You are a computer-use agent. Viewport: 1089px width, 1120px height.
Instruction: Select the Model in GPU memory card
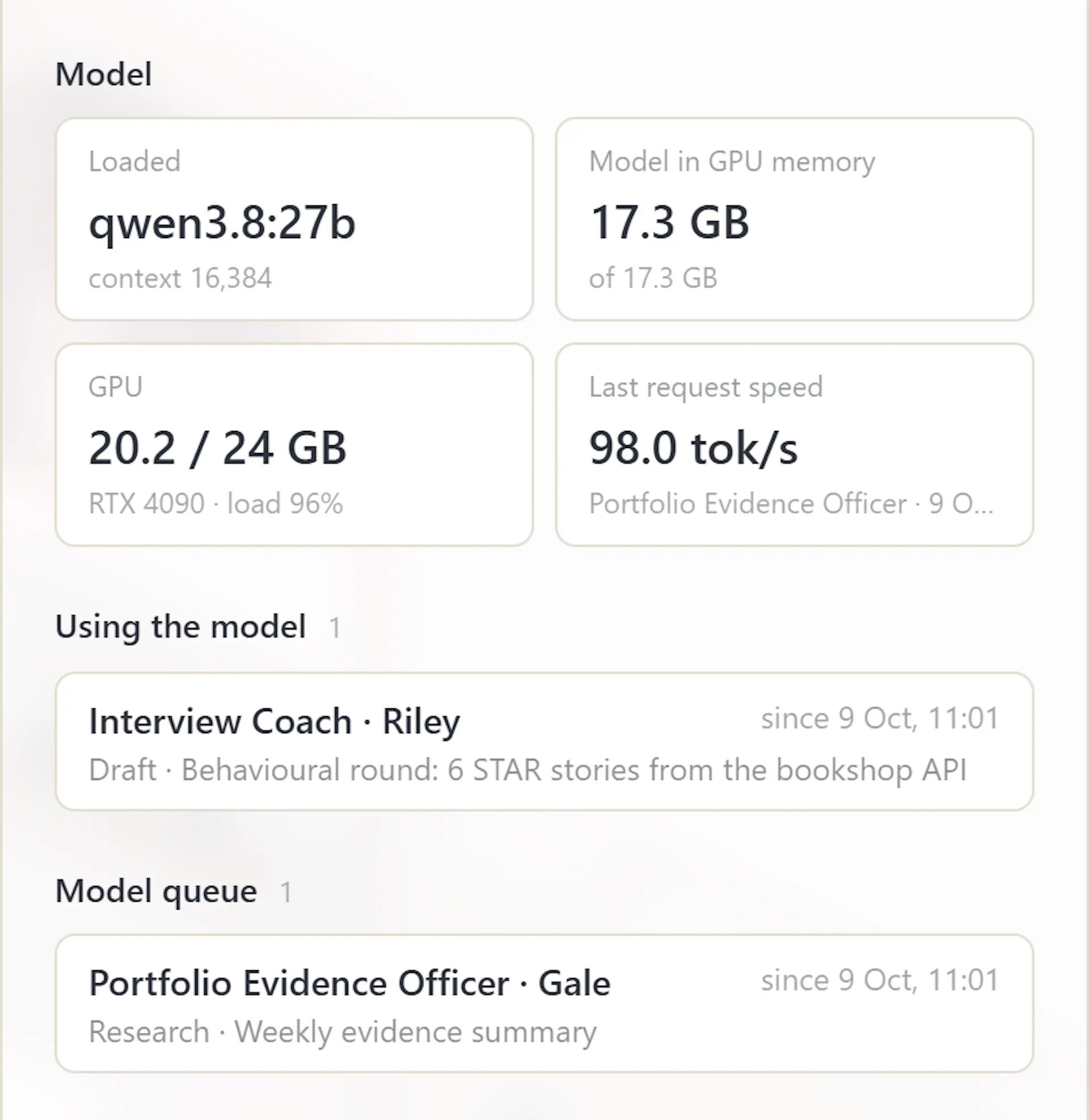pyautogui.click(x=795, y=219)
